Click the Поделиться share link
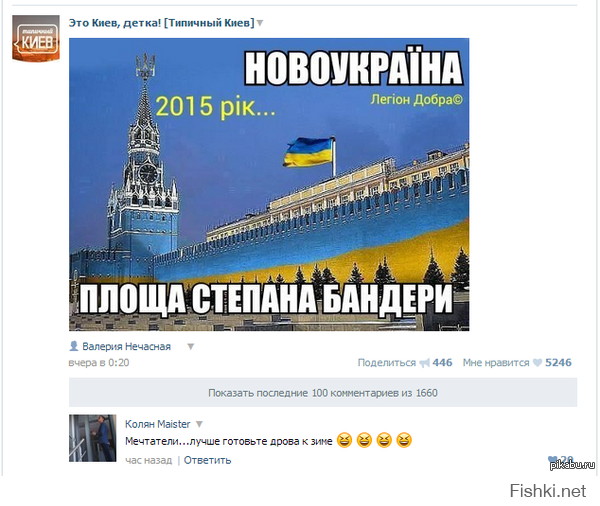The image size is (600, 506). pyautogui.click(x=386, y=362)
